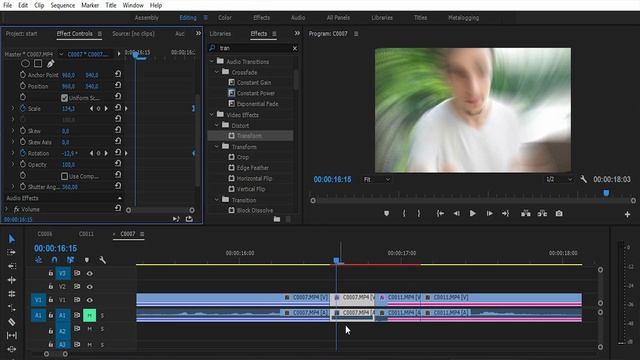Toggle V3 track output eye

(89, 273)
